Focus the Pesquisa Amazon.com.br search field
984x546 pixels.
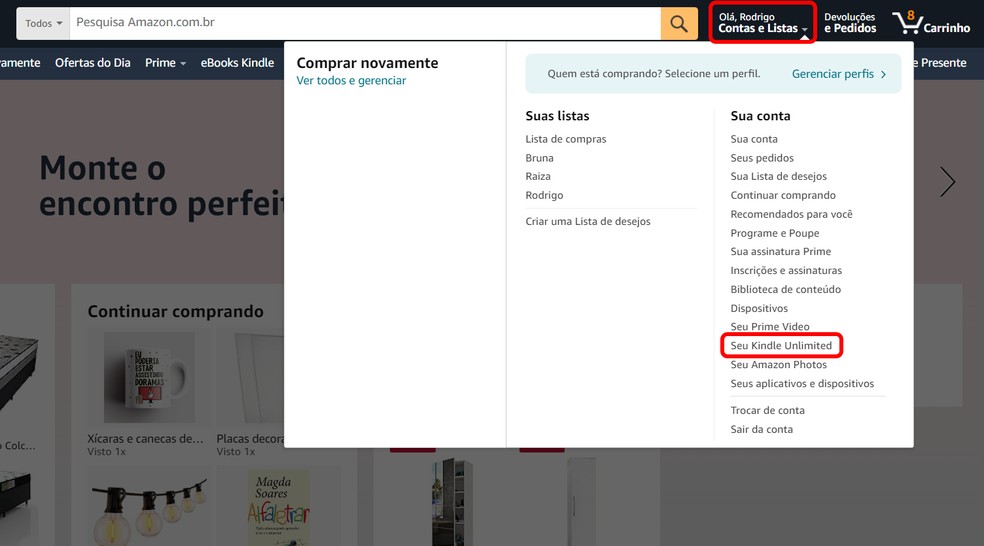click(365, 24)
